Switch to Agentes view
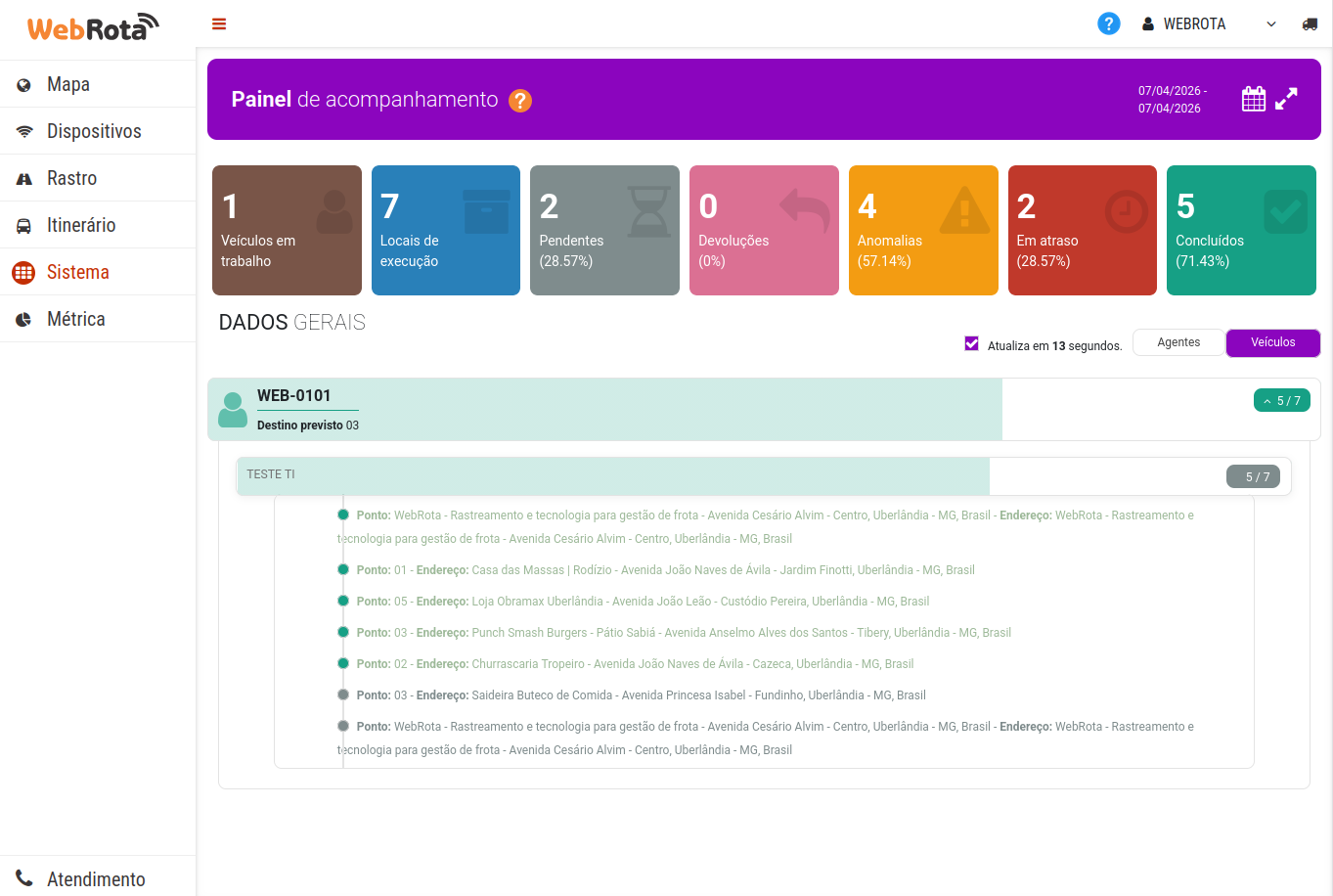 pos(1178,342)
